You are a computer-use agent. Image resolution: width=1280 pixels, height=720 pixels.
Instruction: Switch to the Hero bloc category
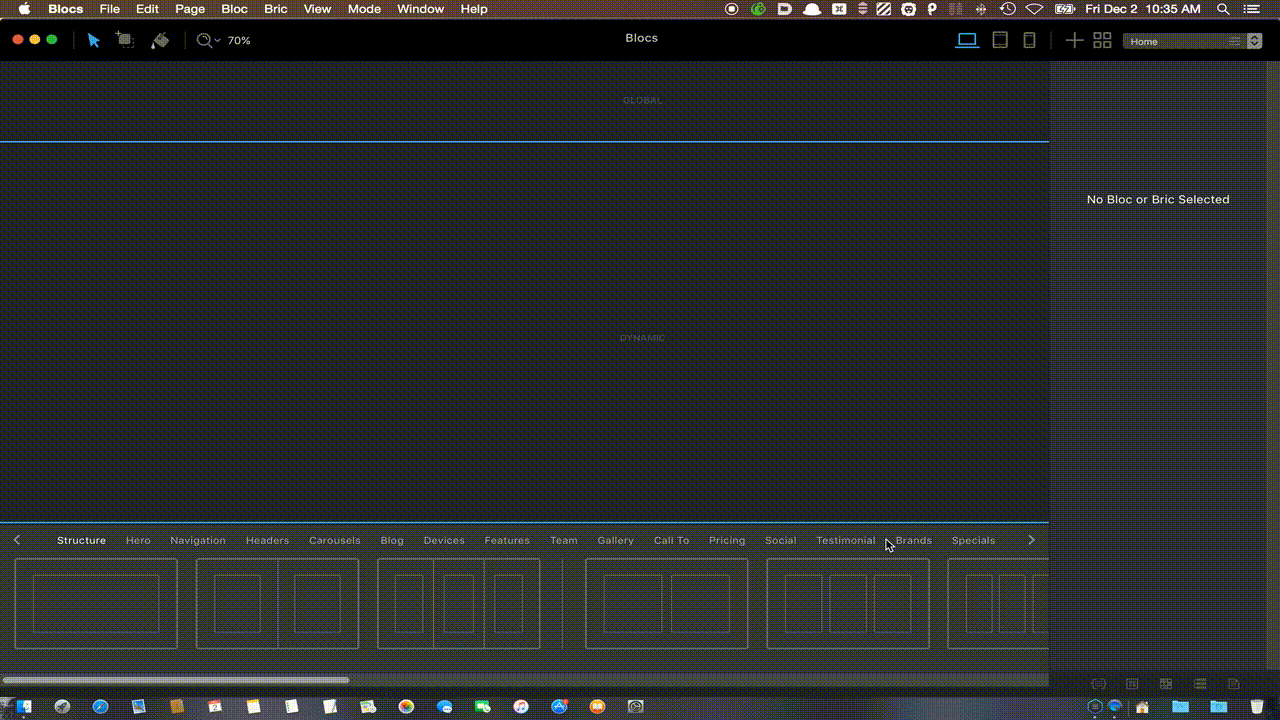click(138, 540)
